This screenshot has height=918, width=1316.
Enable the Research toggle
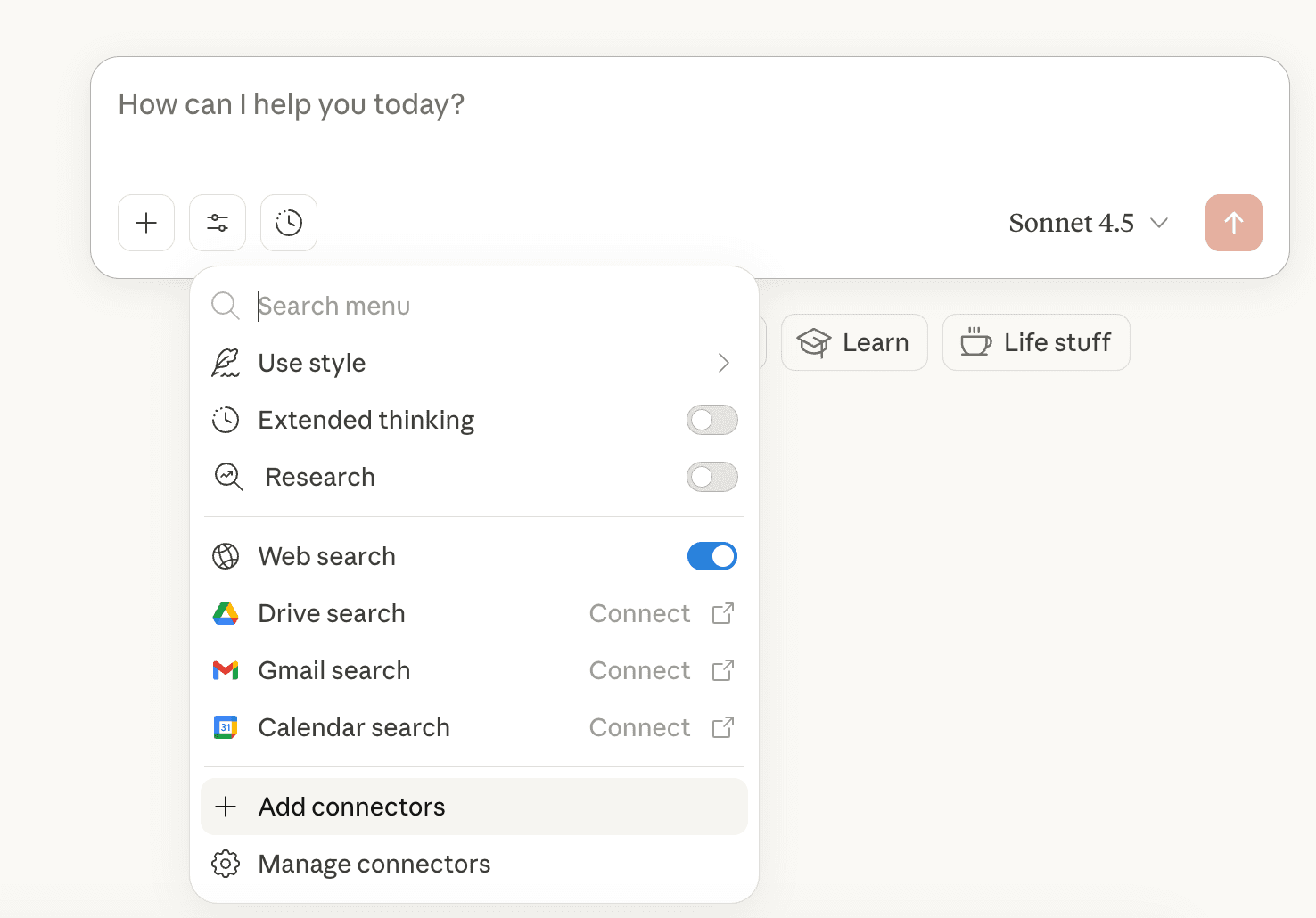pos(711,477)
